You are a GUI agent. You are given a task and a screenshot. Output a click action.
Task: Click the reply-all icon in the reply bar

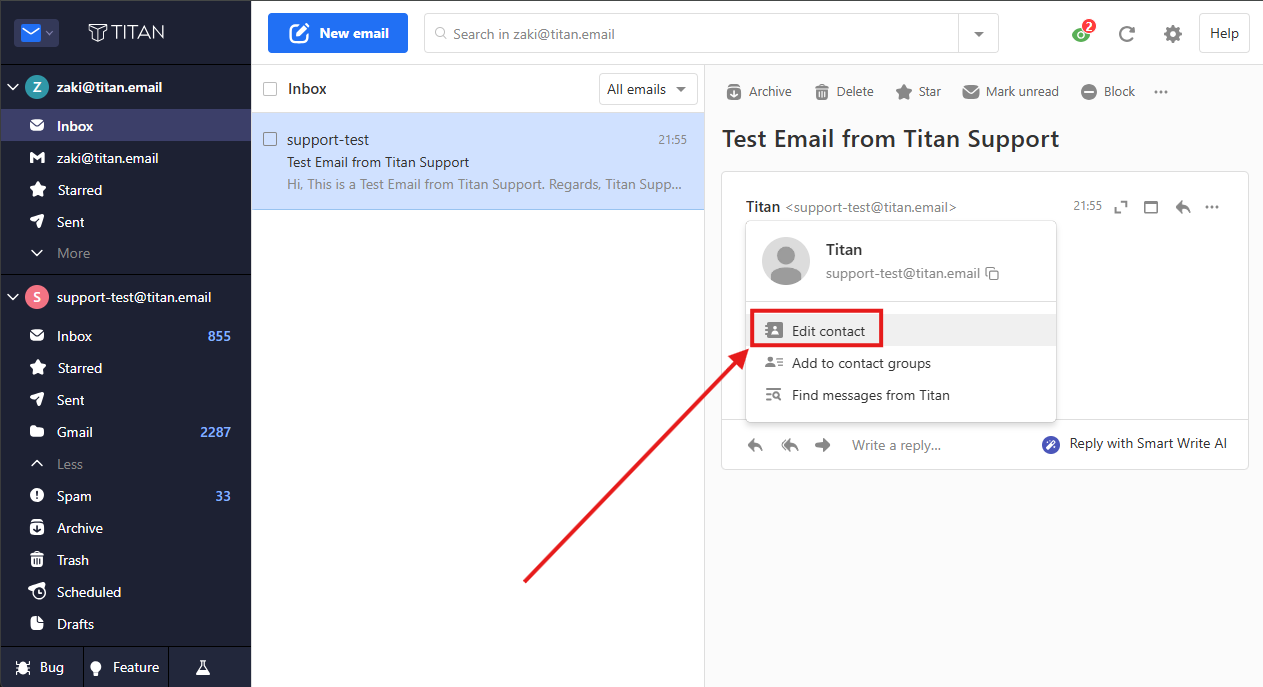click(x=790, y=445)
